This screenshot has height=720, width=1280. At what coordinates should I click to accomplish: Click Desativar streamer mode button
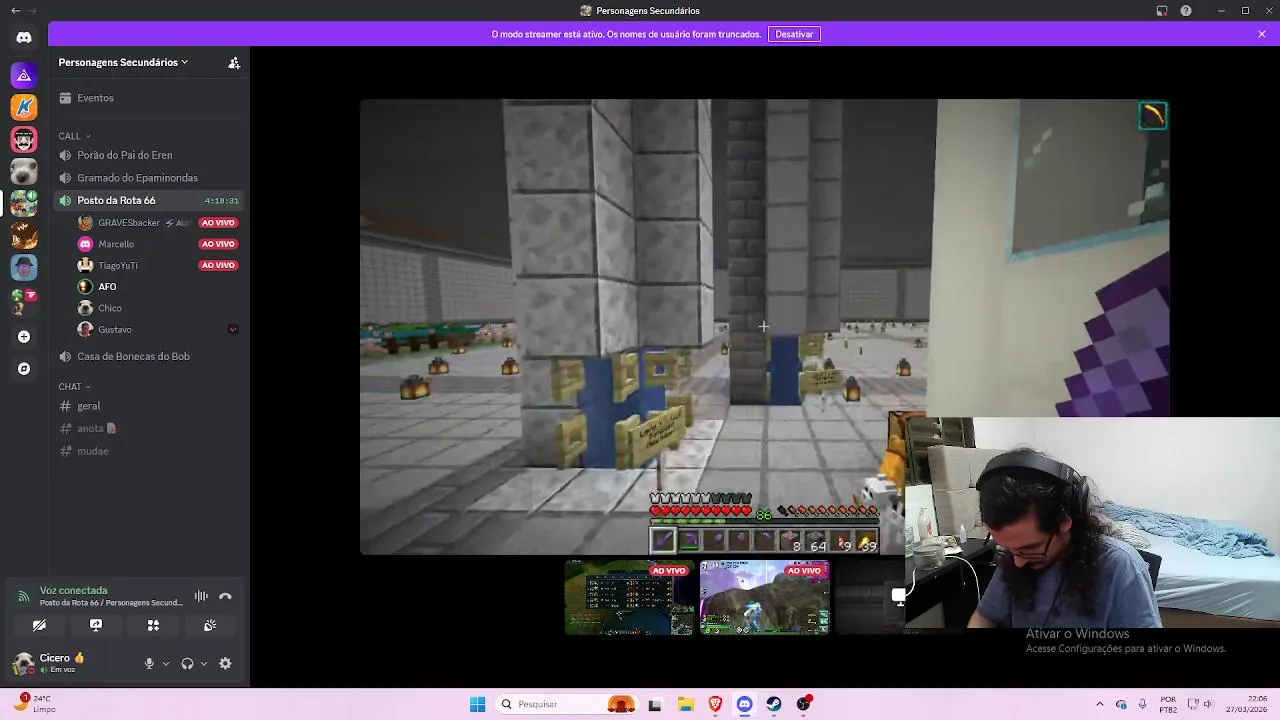click(x=794, y=34)
